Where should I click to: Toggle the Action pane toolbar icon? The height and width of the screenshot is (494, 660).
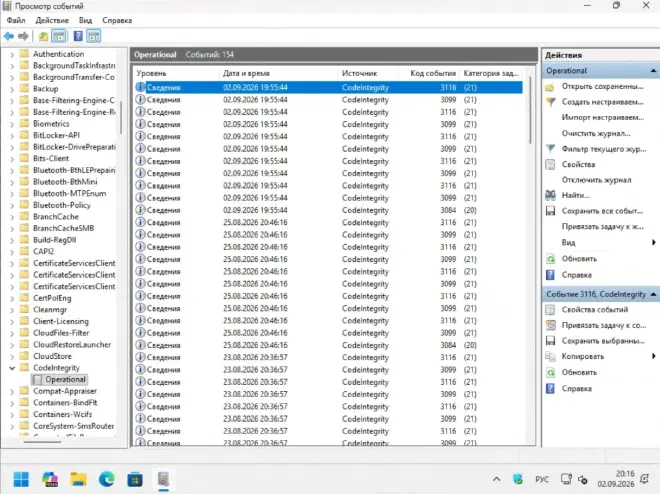(x=94, y=36)
